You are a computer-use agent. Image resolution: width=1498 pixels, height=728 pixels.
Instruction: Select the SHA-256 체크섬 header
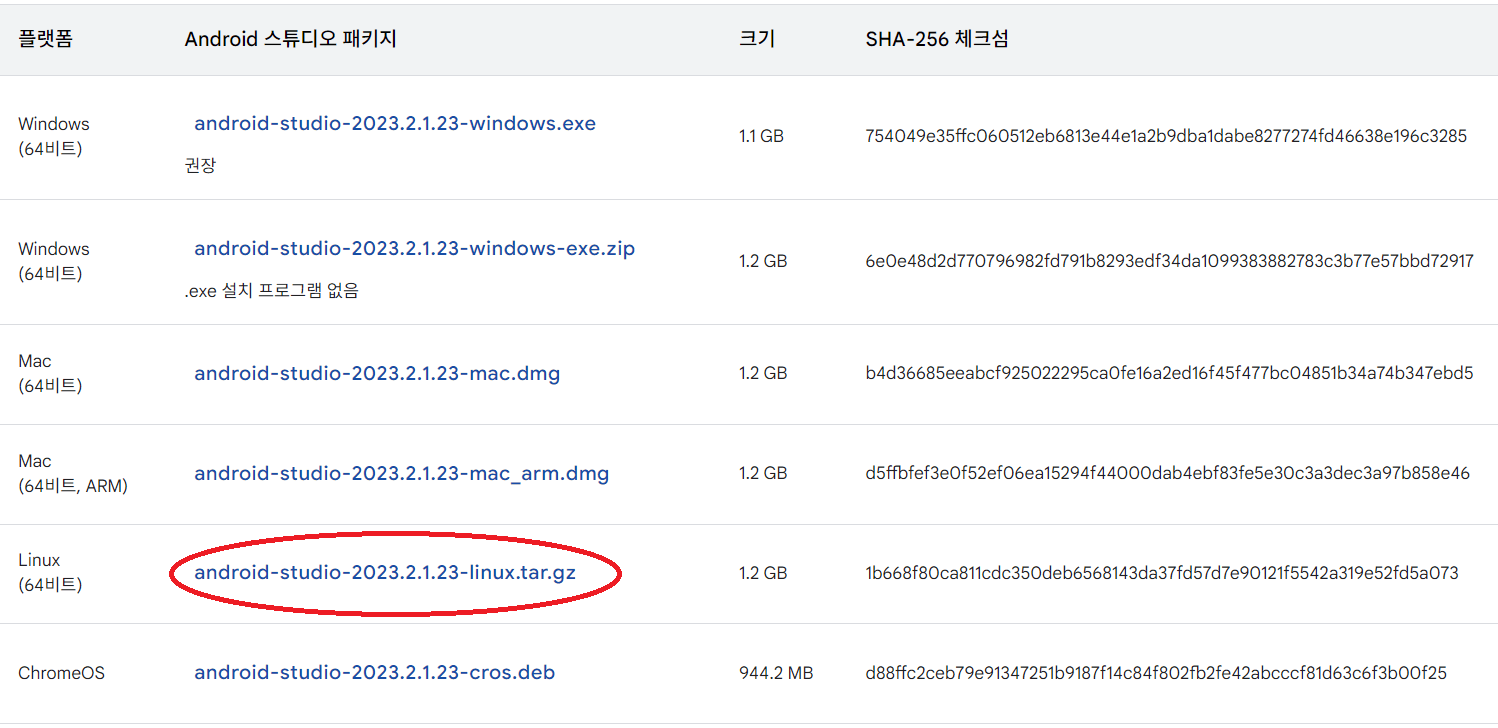click(937, 40)
